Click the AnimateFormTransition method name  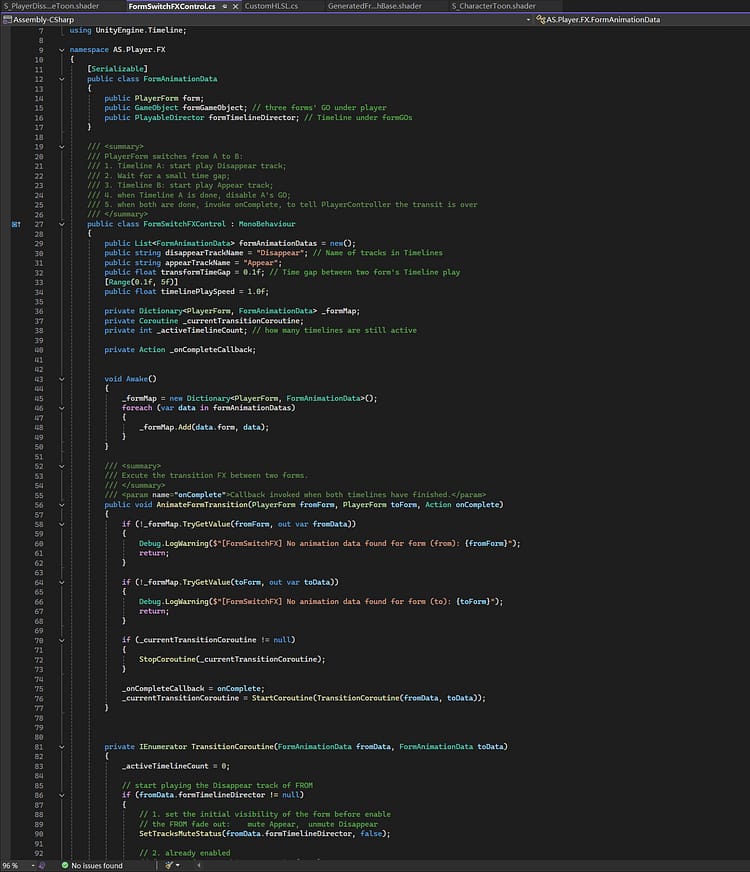pyautogui.click(x=202, y=505)
